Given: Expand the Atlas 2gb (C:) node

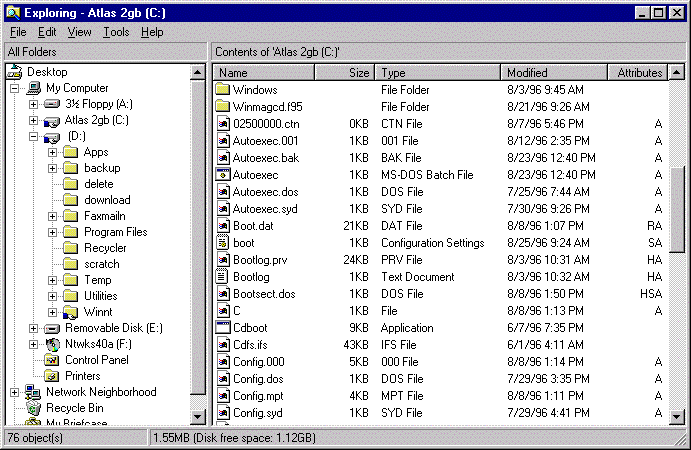Looking at the screenshot, I should point(33,120).
